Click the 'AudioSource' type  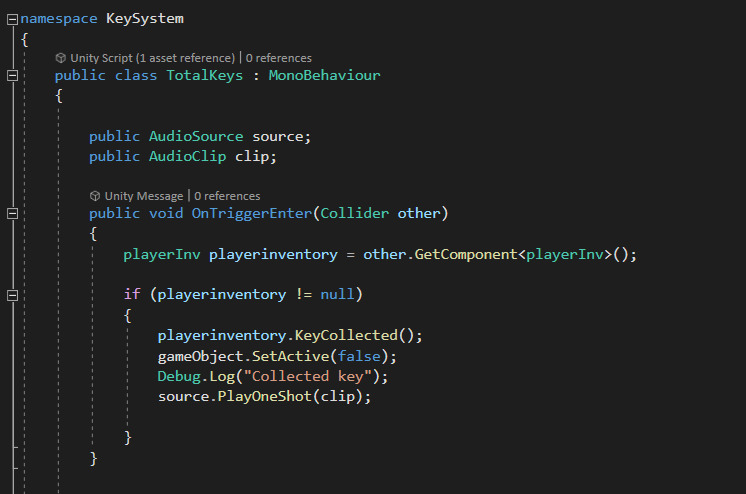coord(196,137)
